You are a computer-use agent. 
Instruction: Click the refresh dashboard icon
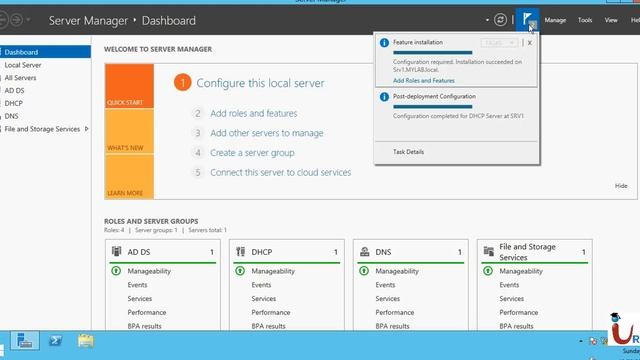pos(500,20)
